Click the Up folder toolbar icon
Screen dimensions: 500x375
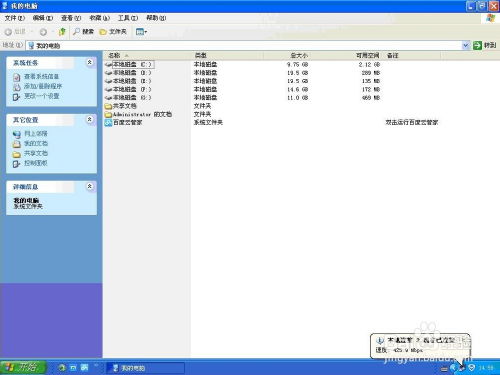click(62, 32)
